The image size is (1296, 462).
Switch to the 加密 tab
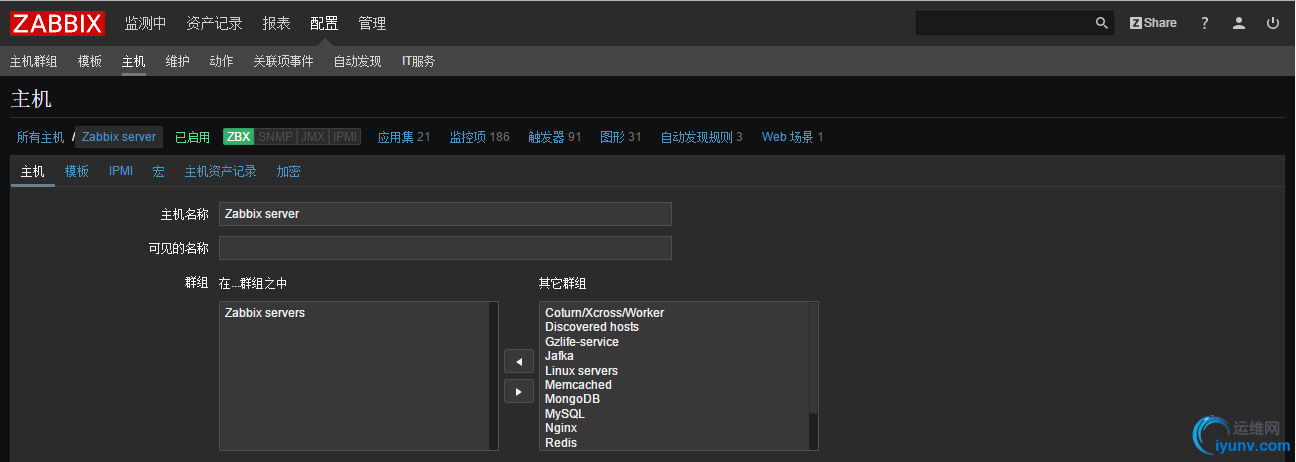[289, 171]
